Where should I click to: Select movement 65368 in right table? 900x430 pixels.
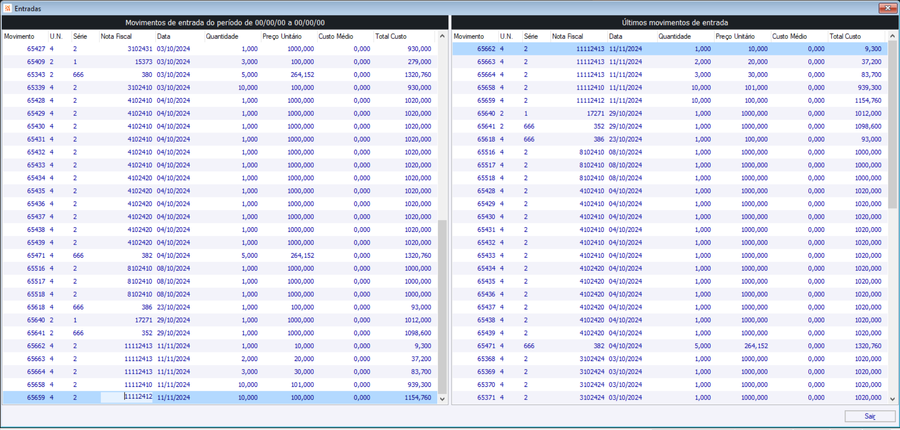670,359
